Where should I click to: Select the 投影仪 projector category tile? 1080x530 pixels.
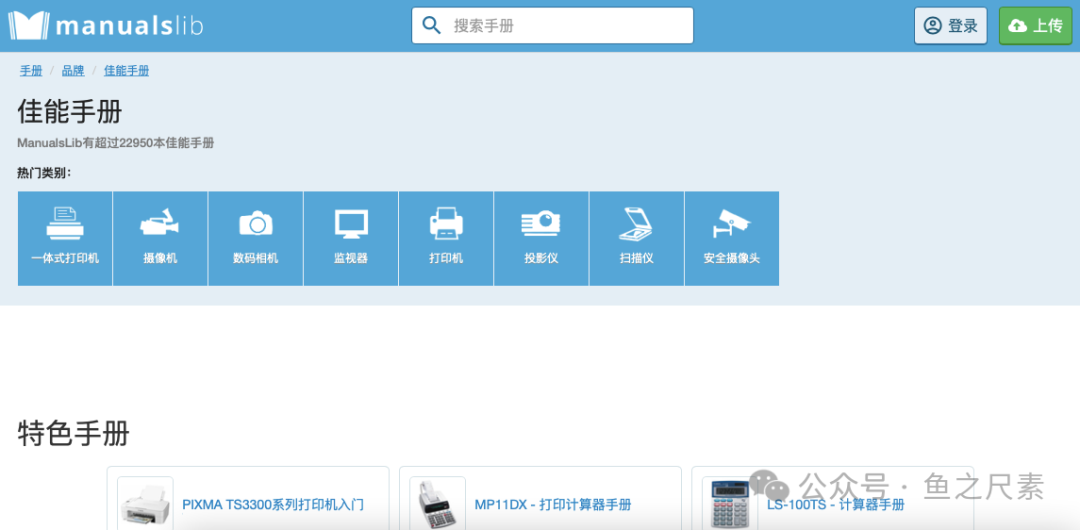[x=541, y=238]
